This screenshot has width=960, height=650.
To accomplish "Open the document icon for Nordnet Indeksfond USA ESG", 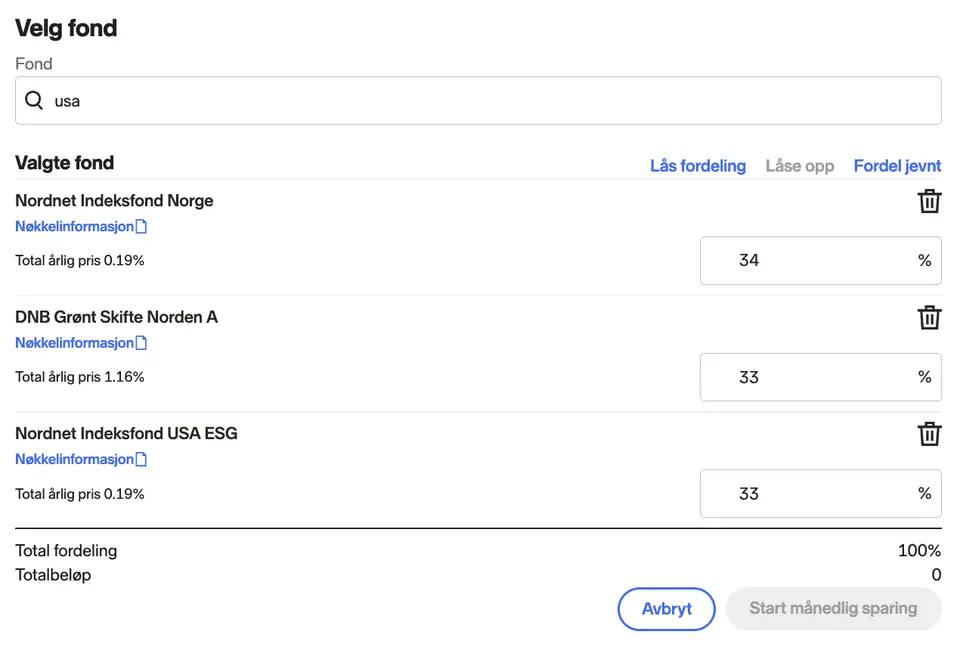I will pyautogui.click(x=141, y=459).
